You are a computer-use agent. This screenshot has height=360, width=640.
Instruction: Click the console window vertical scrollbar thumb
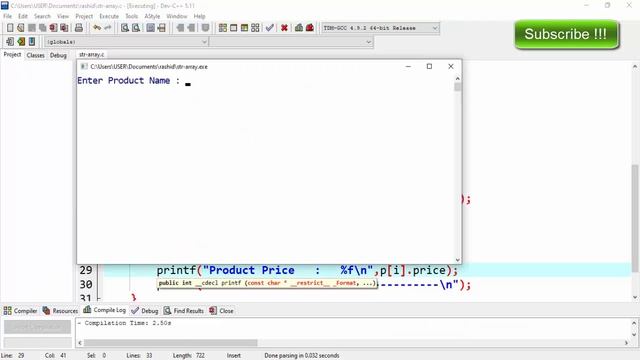(x=458, y=87)
